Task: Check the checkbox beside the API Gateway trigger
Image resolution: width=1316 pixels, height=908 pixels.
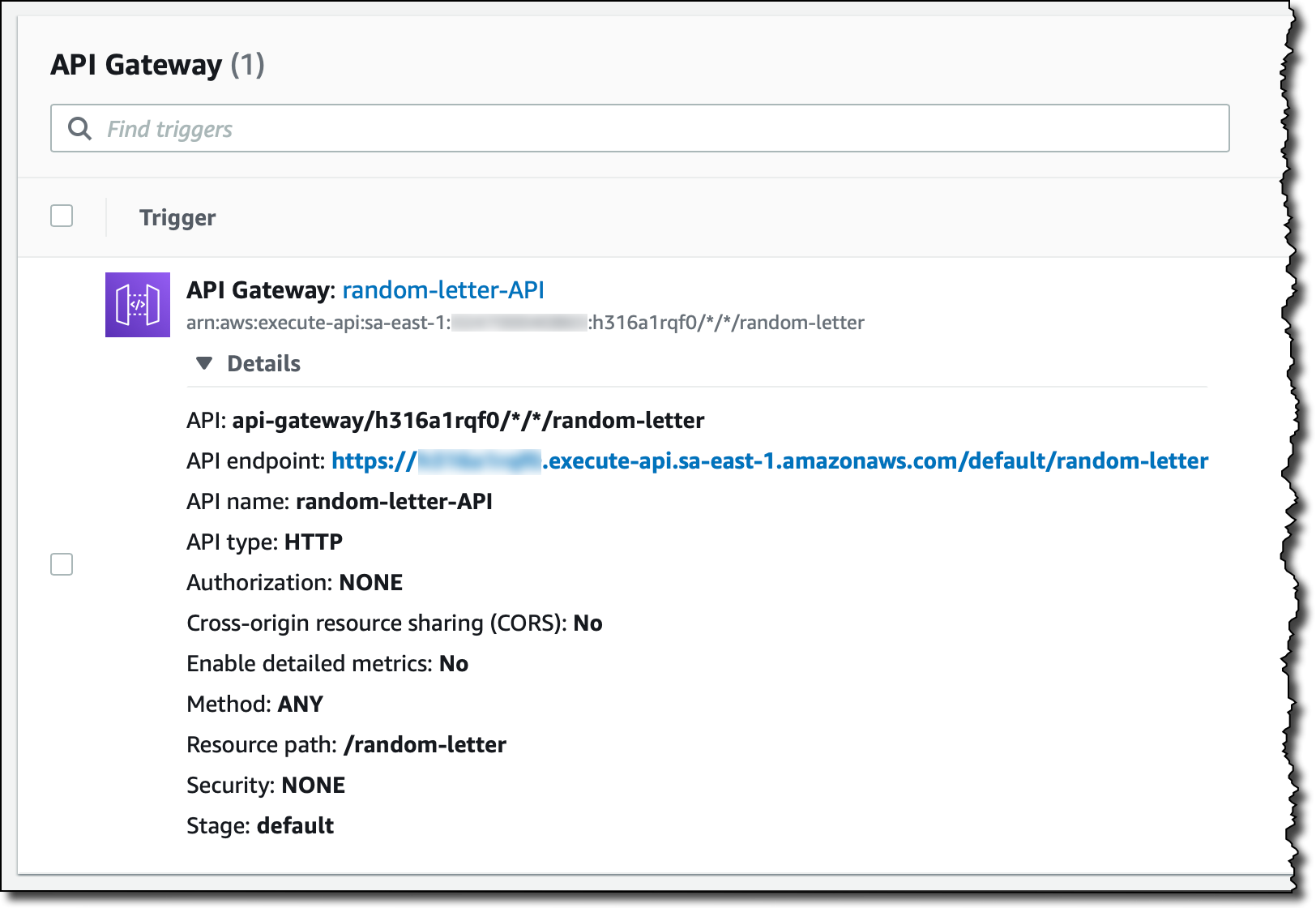Action: [x=61, y=564]
